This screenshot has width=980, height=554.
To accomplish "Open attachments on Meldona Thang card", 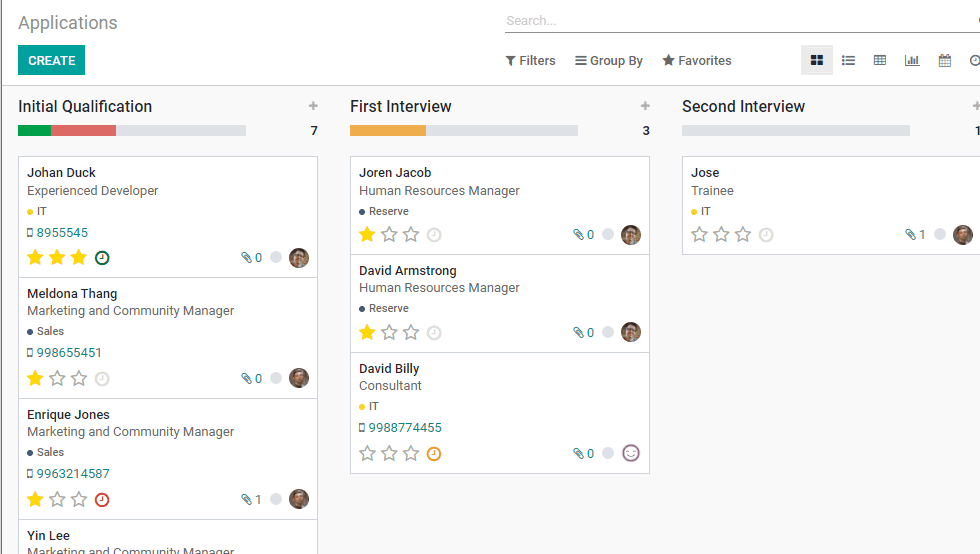I will tap(251, 378).
